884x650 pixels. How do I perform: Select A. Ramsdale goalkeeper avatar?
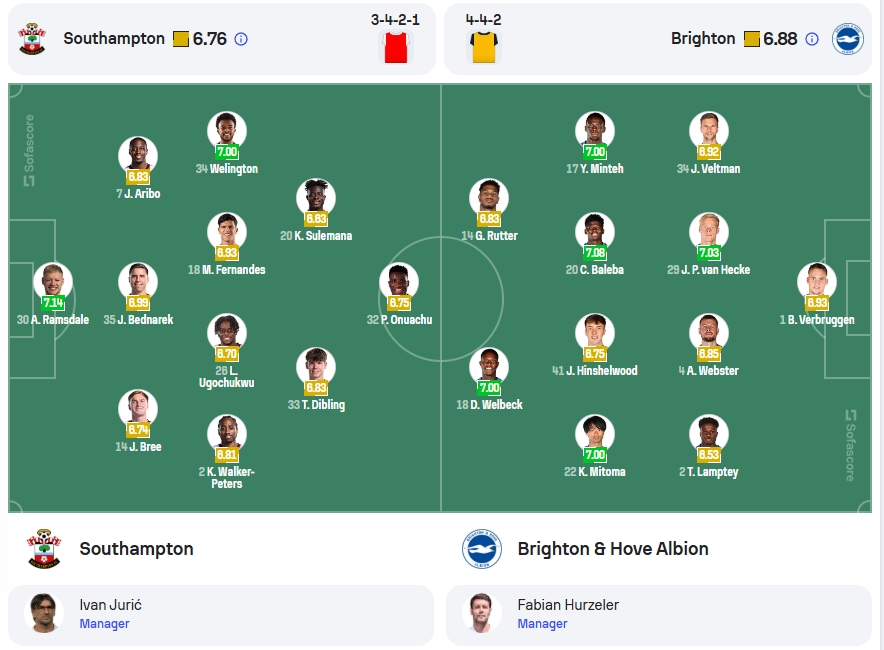(53, 282)
